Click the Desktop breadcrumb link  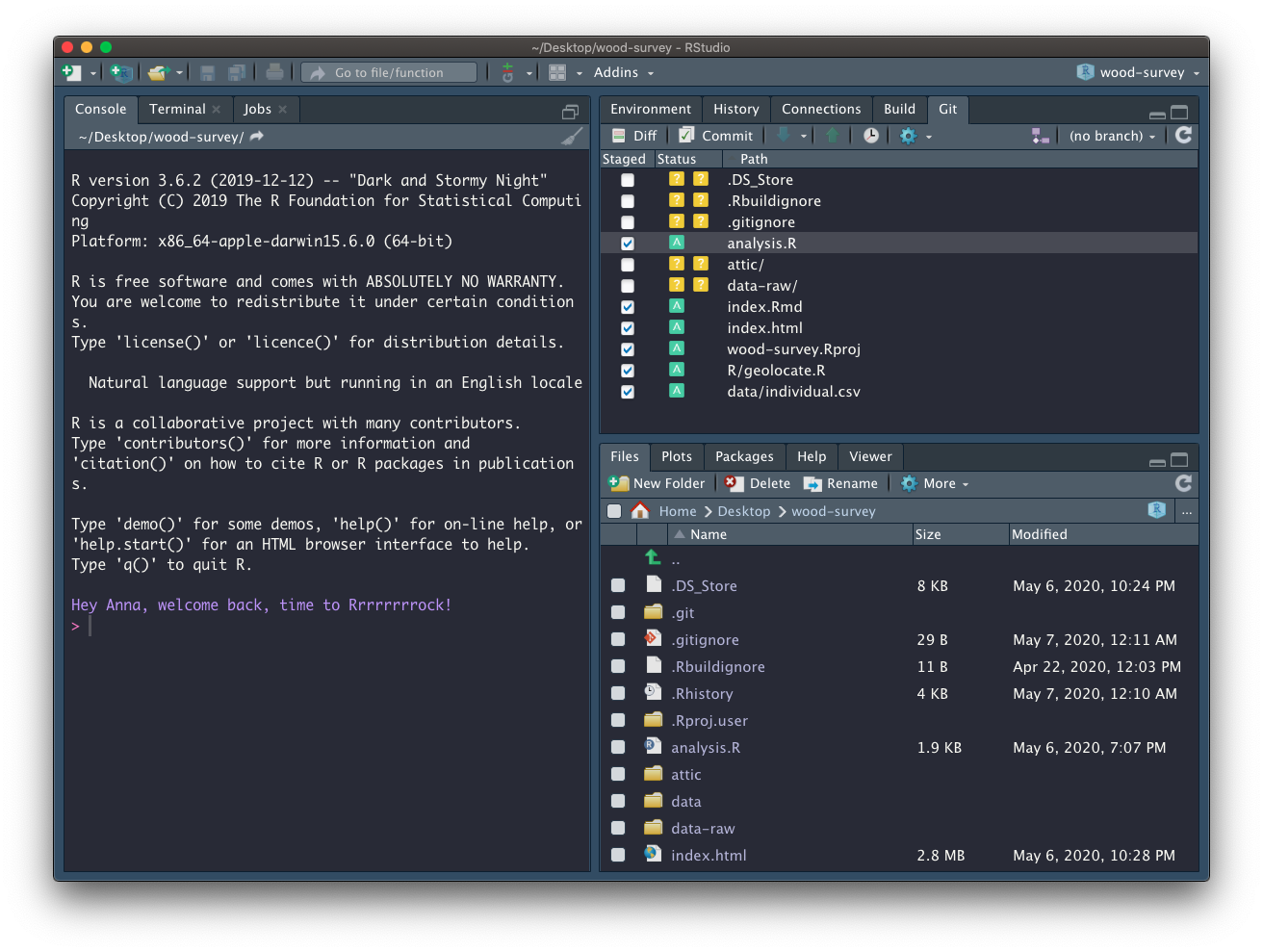click(744, 511)
